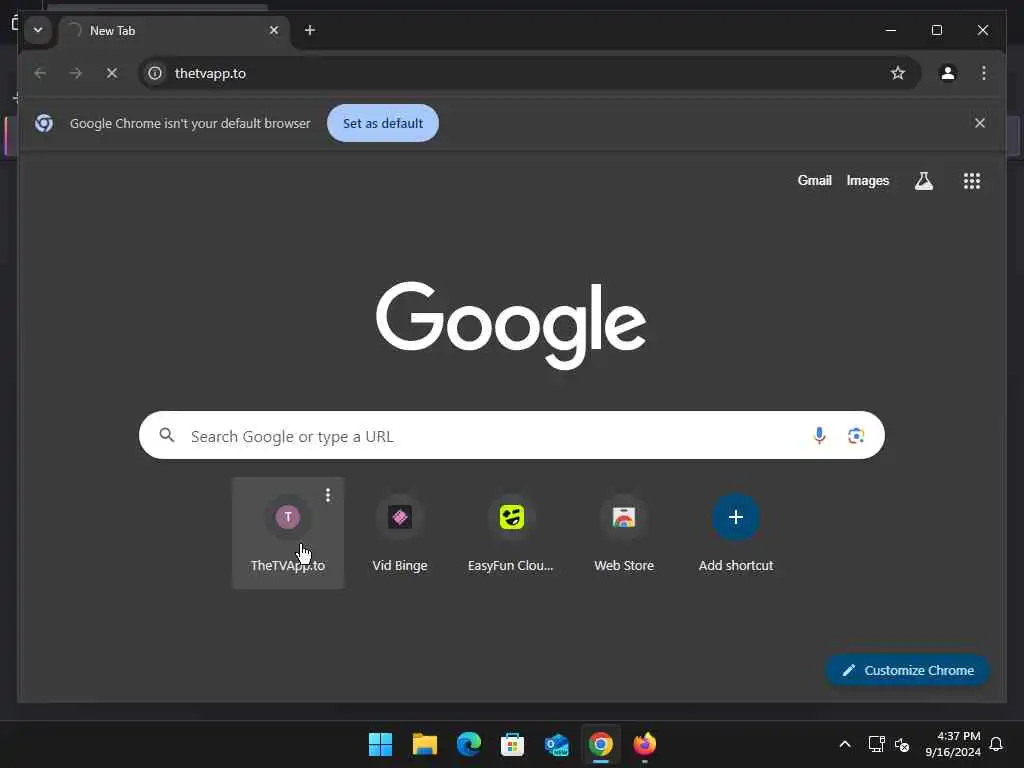Open File Explorer from taskbar
This screenshot has width=1024, height=768.
coord(424,744)
